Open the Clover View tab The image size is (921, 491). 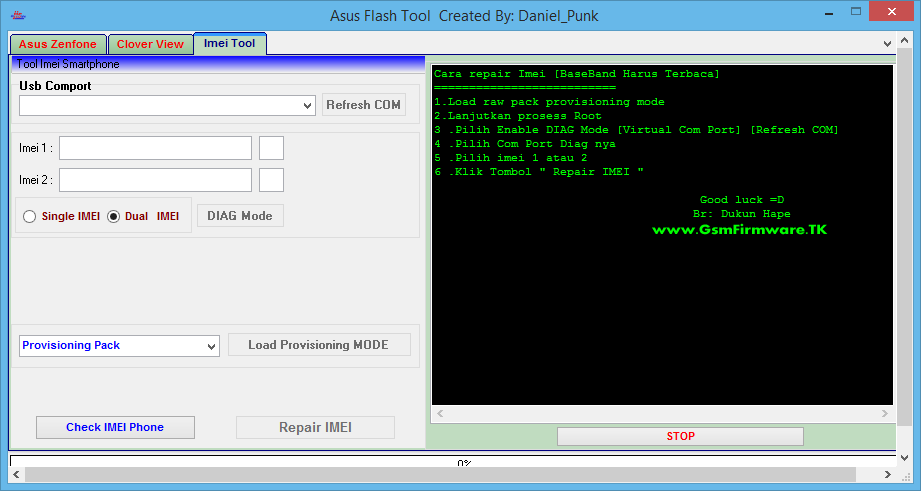(x=150, y=44)
